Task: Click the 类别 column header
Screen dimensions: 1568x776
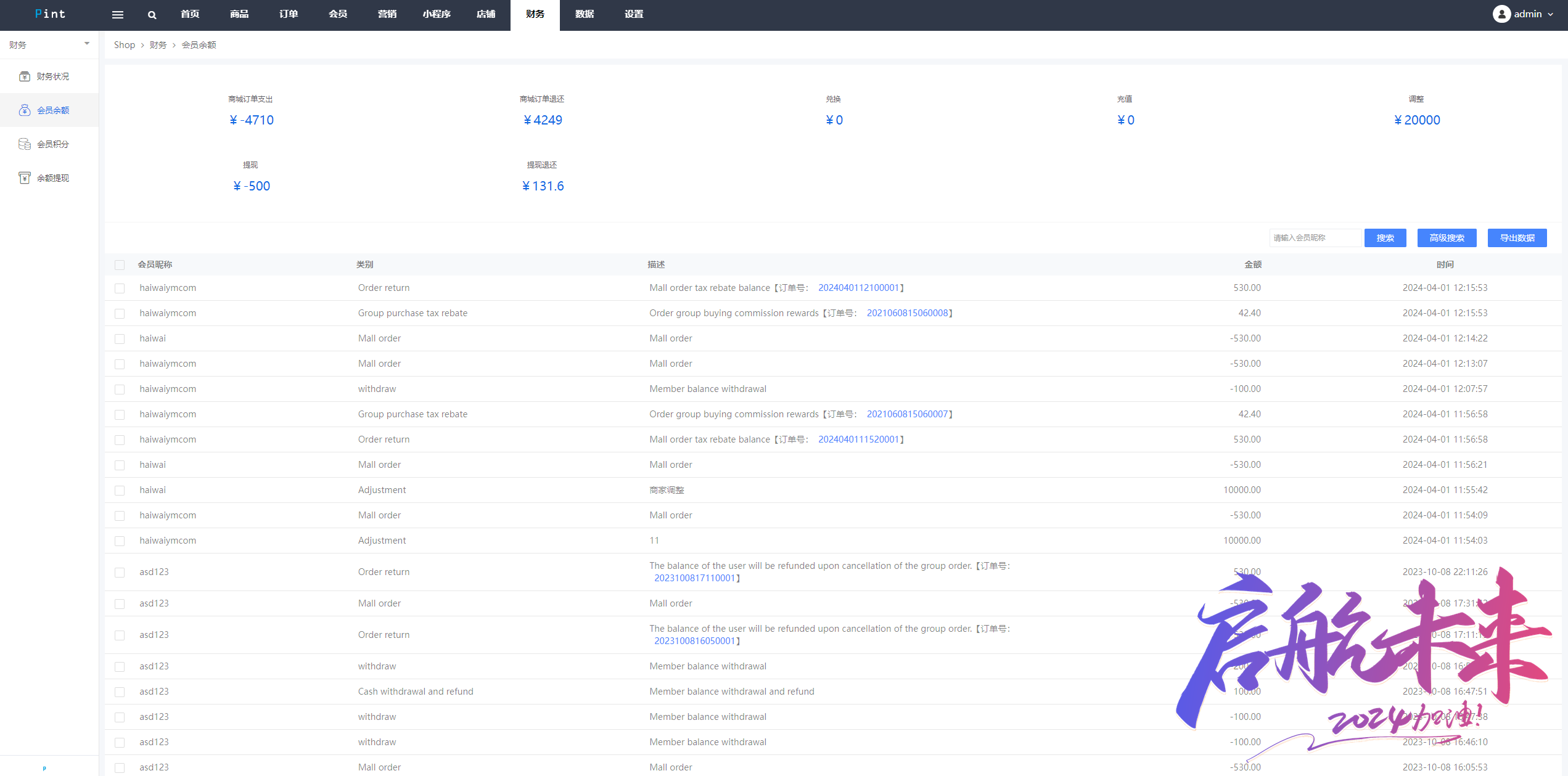Action: pos(364,264)
